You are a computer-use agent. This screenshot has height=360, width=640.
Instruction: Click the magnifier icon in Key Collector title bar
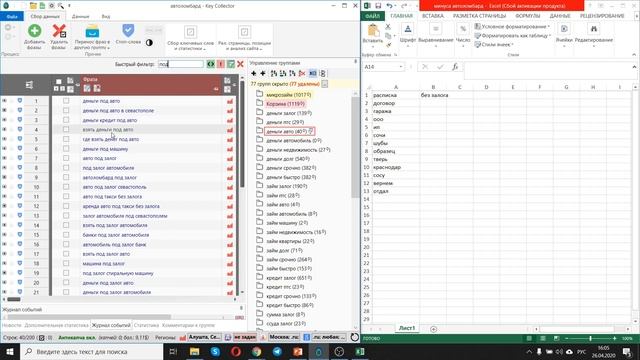60,6
